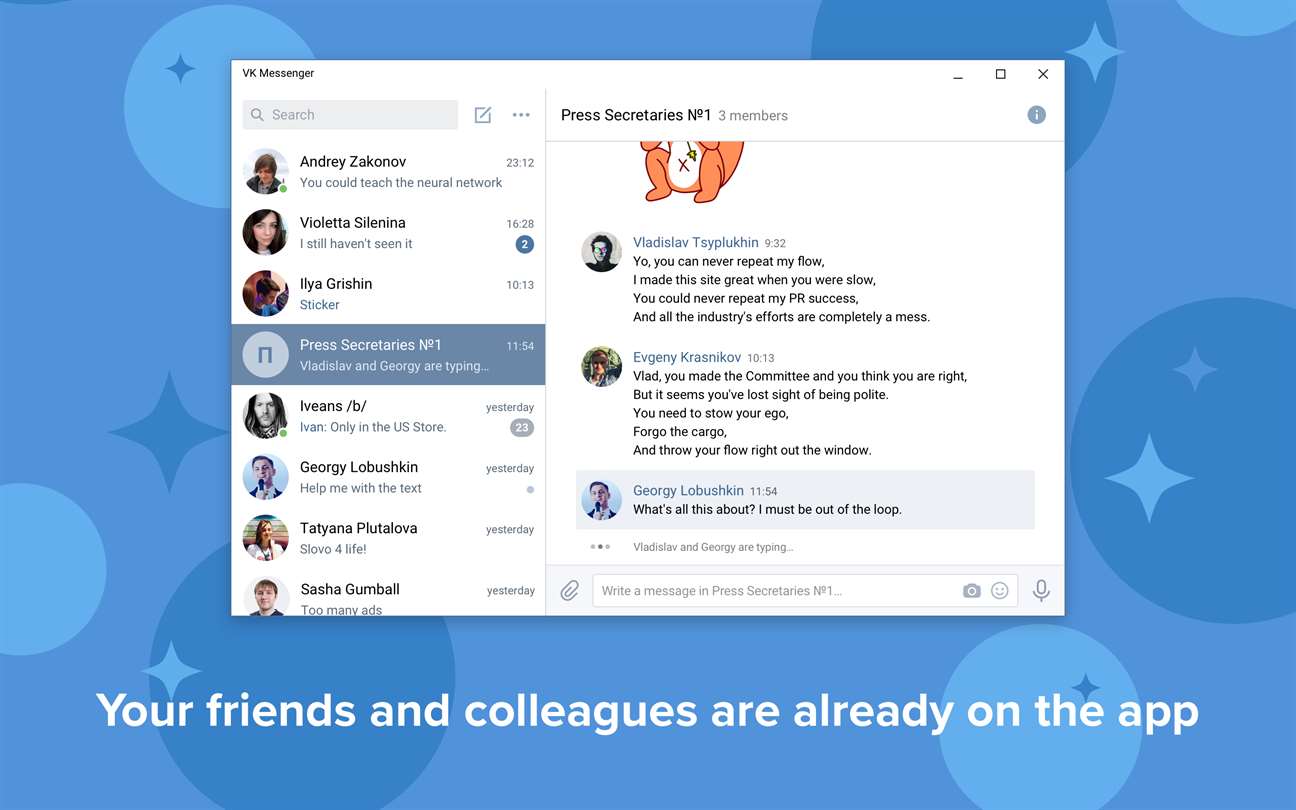1296x810 pixels.
Task: Select the Press Secretaries №1 conversation
Action: tap(388, 355)
